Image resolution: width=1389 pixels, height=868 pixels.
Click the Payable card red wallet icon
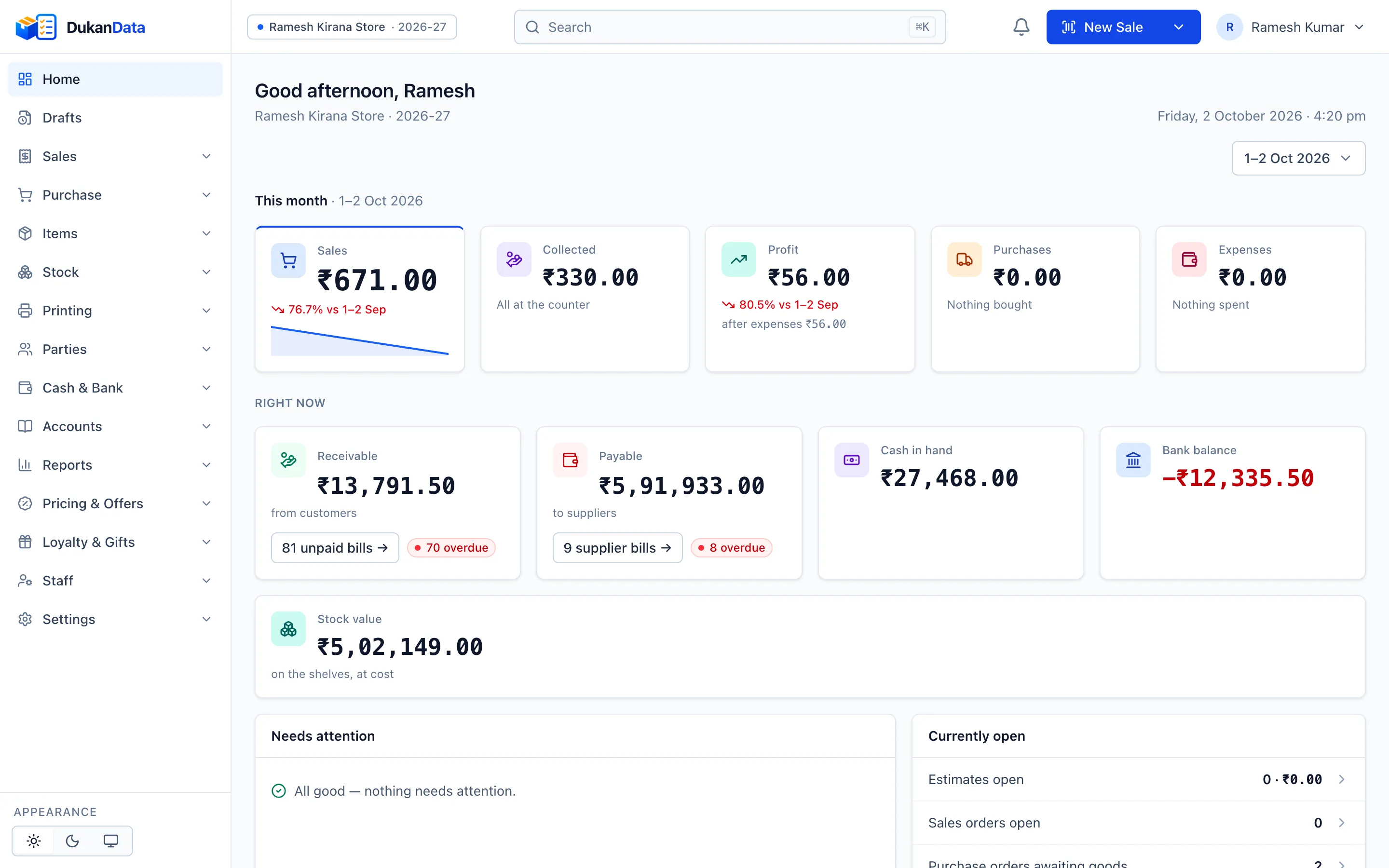click(570, 460)
